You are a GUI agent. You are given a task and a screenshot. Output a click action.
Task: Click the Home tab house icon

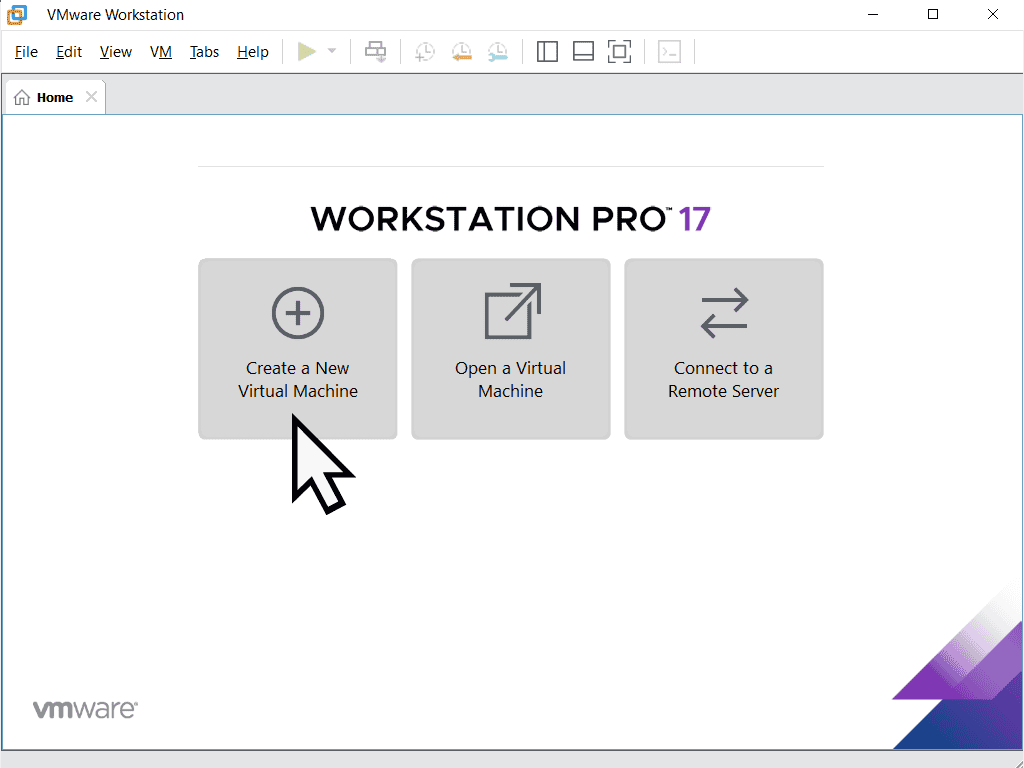click(x=22, y=97)
